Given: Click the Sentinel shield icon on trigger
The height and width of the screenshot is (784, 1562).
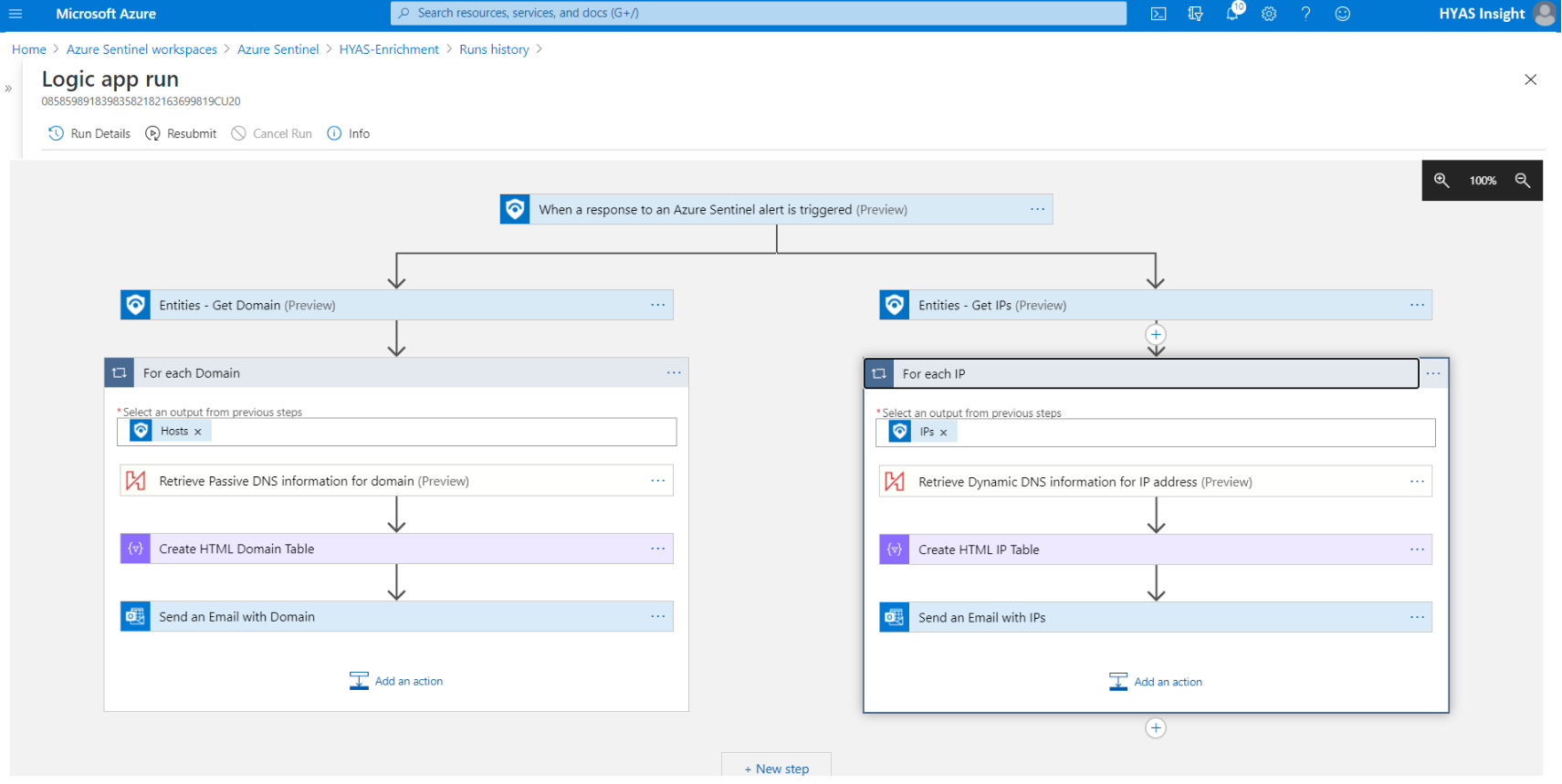Looking at the screenshot, I should (x=515, y=209).
